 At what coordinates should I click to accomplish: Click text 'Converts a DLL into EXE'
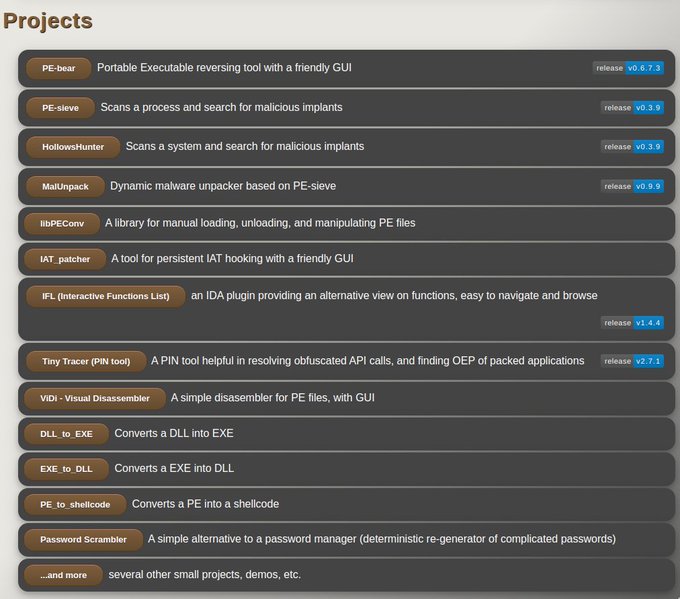[x=174, y=433]
